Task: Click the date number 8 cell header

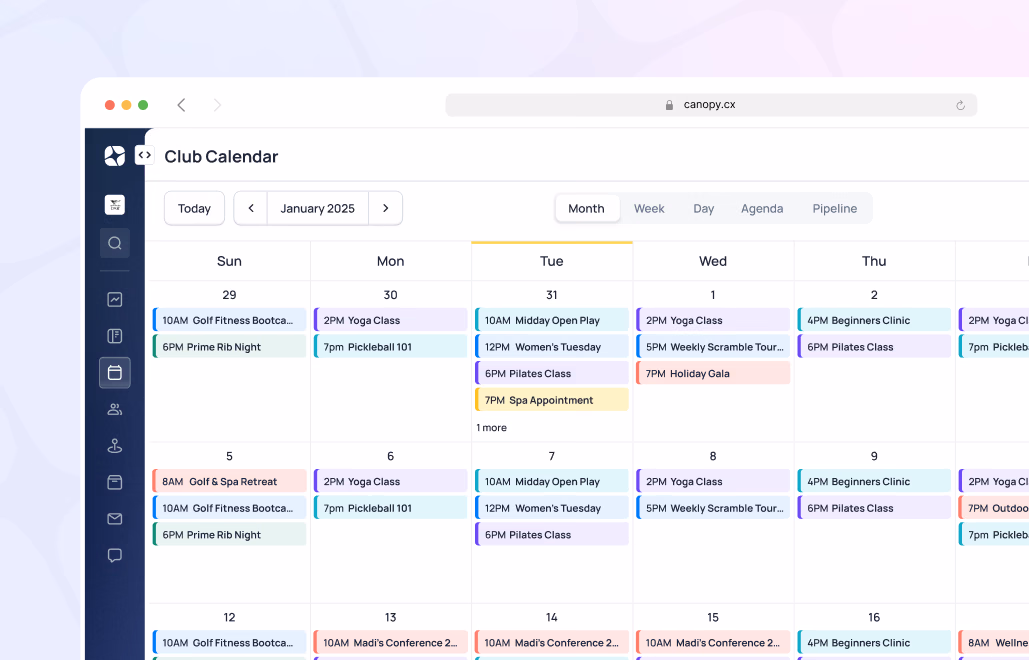Action: click(x=713, y=456)
